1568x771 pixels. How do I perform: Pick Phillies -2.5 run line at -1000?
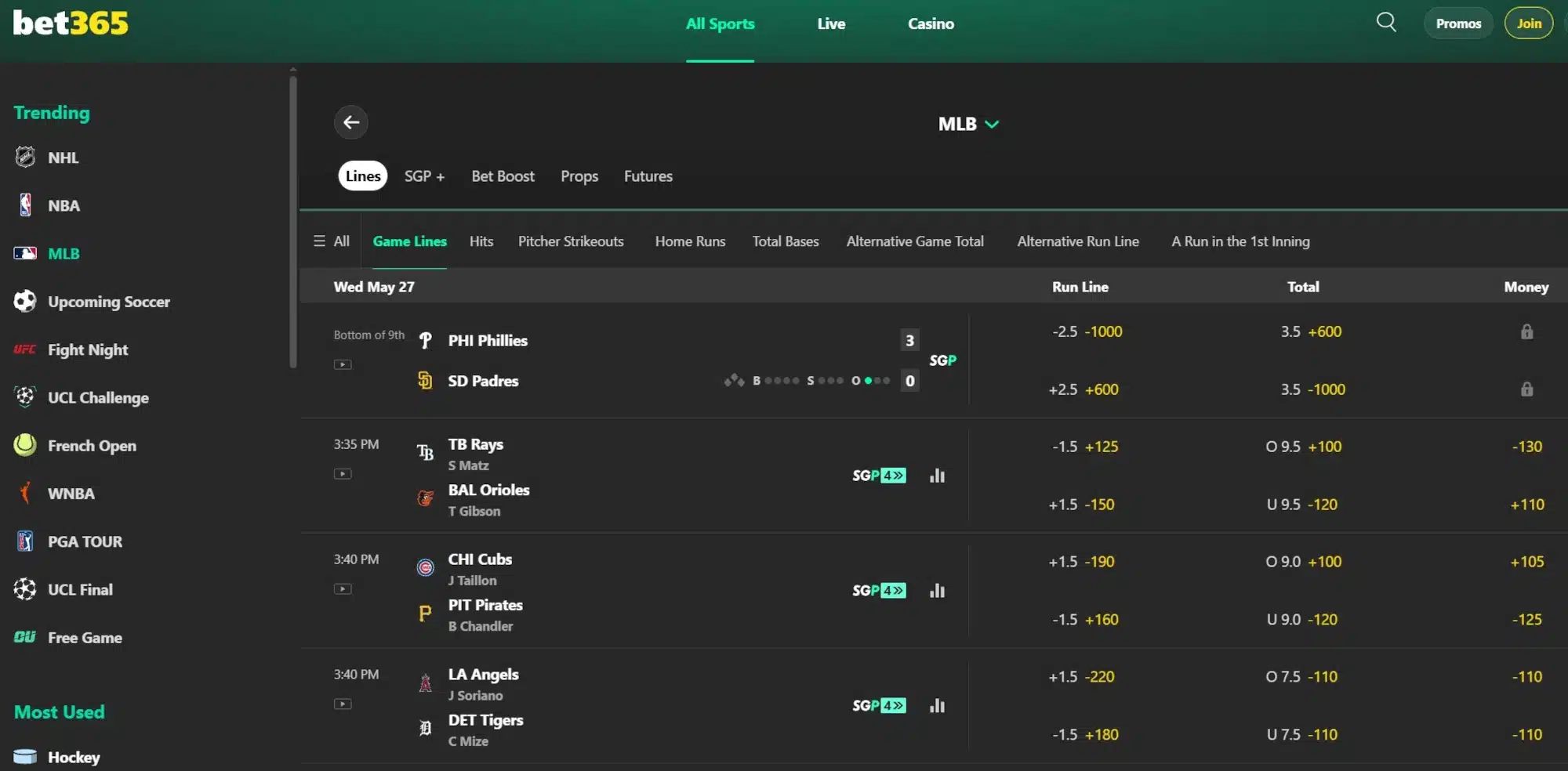pos(1087,331)
